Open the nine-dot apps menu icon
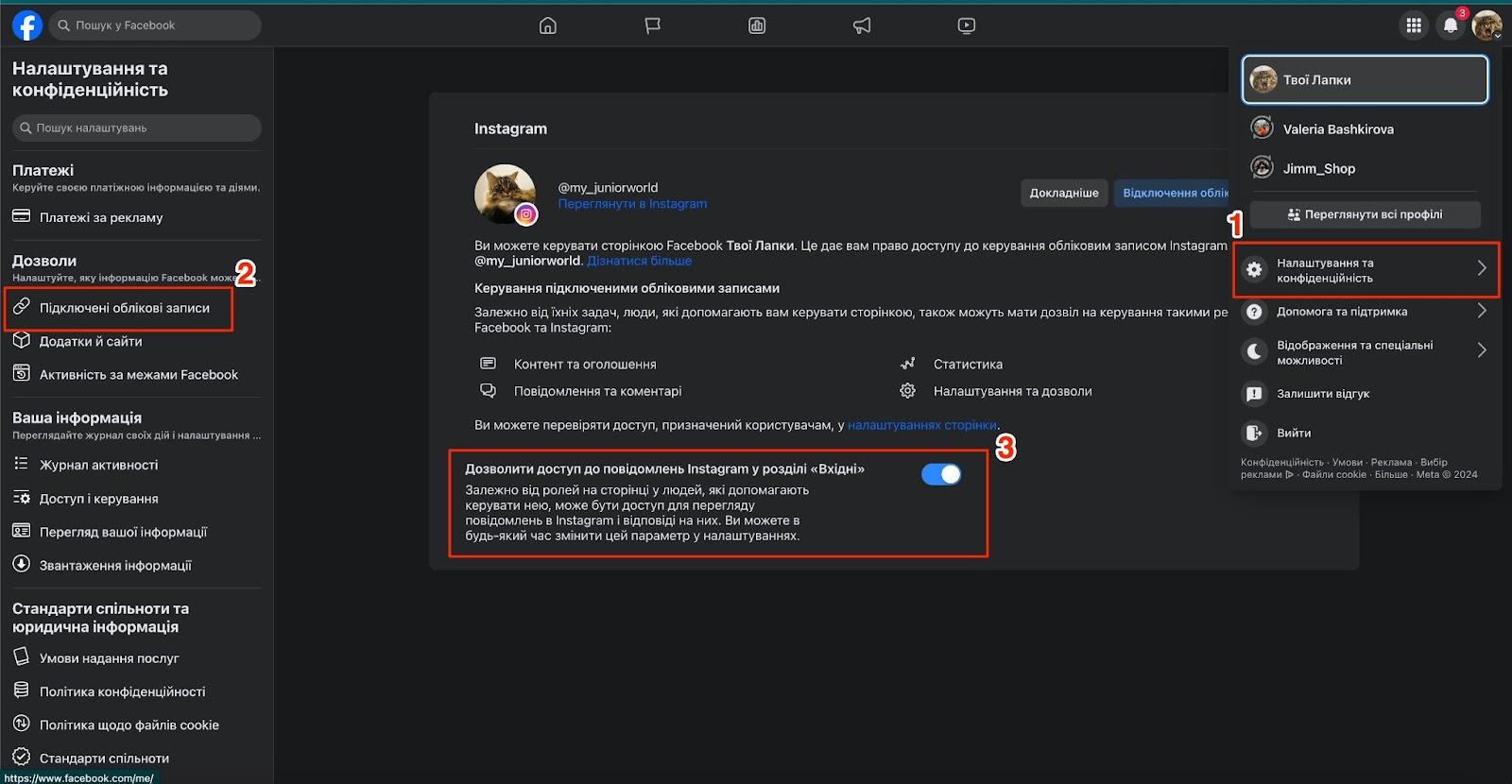This screenshot has width=1512, height=784. pyautogui.click(x=1414, y=26)
